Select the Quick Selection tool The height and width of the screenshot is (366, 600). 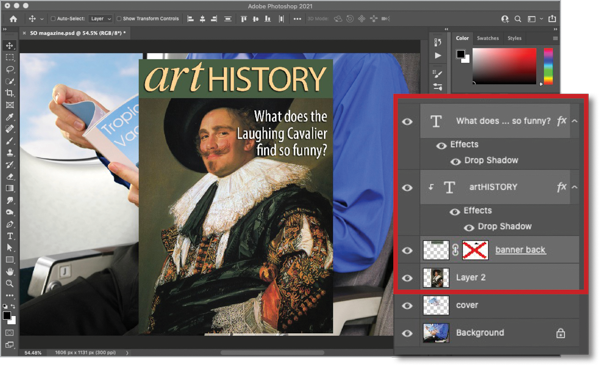tap(10, 81)
